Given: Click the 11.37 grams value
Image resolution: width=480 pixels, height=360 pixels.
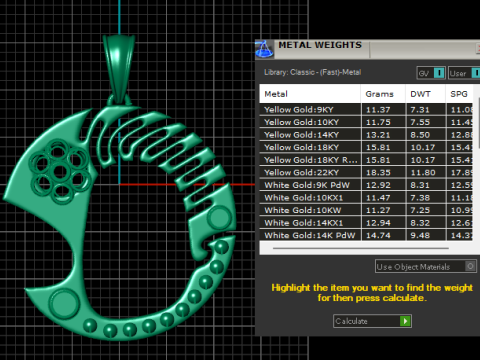Looking at the screenshot, I should point(378,110).
